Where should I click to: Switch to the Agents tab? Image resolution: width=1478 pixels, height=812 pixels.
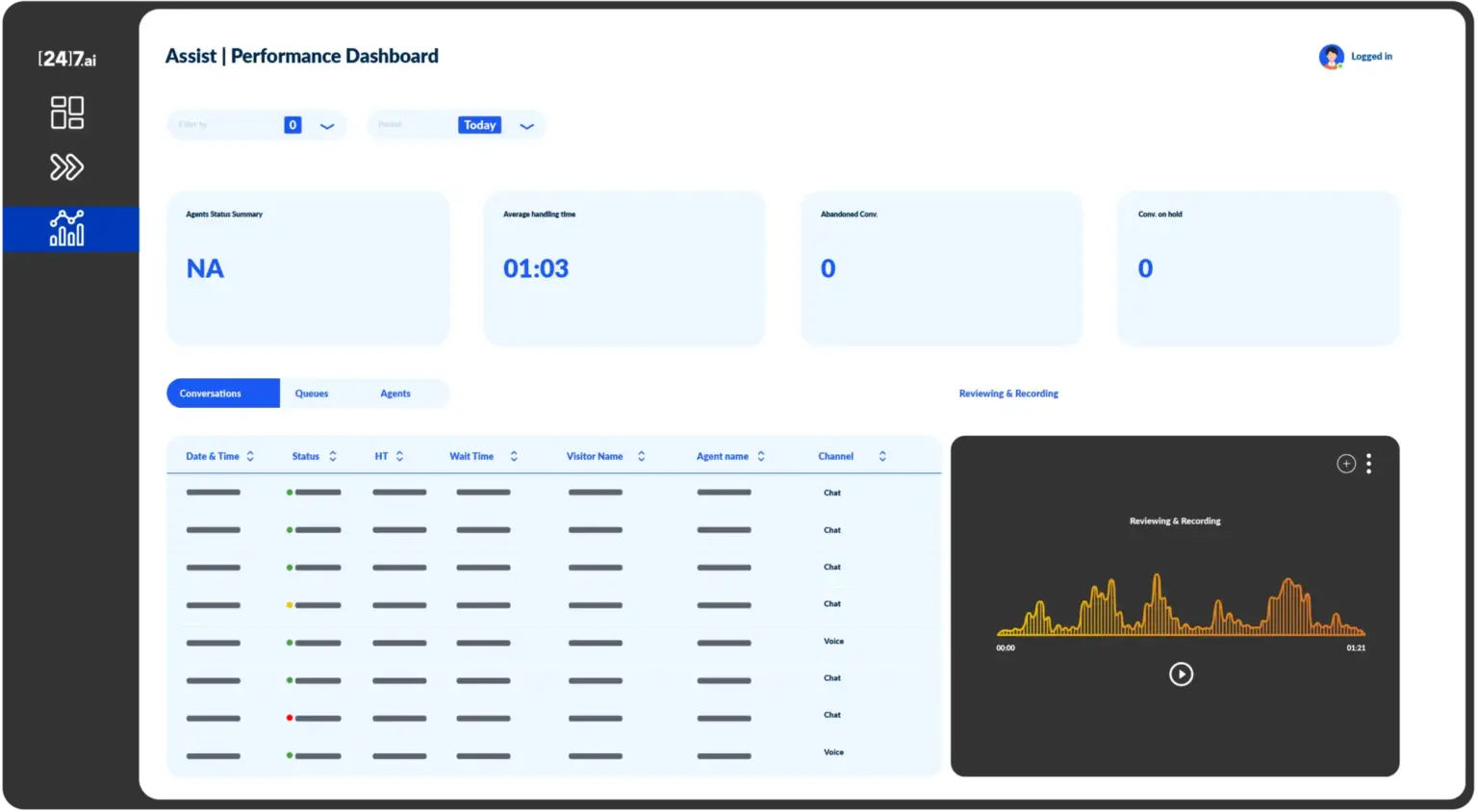395,393
